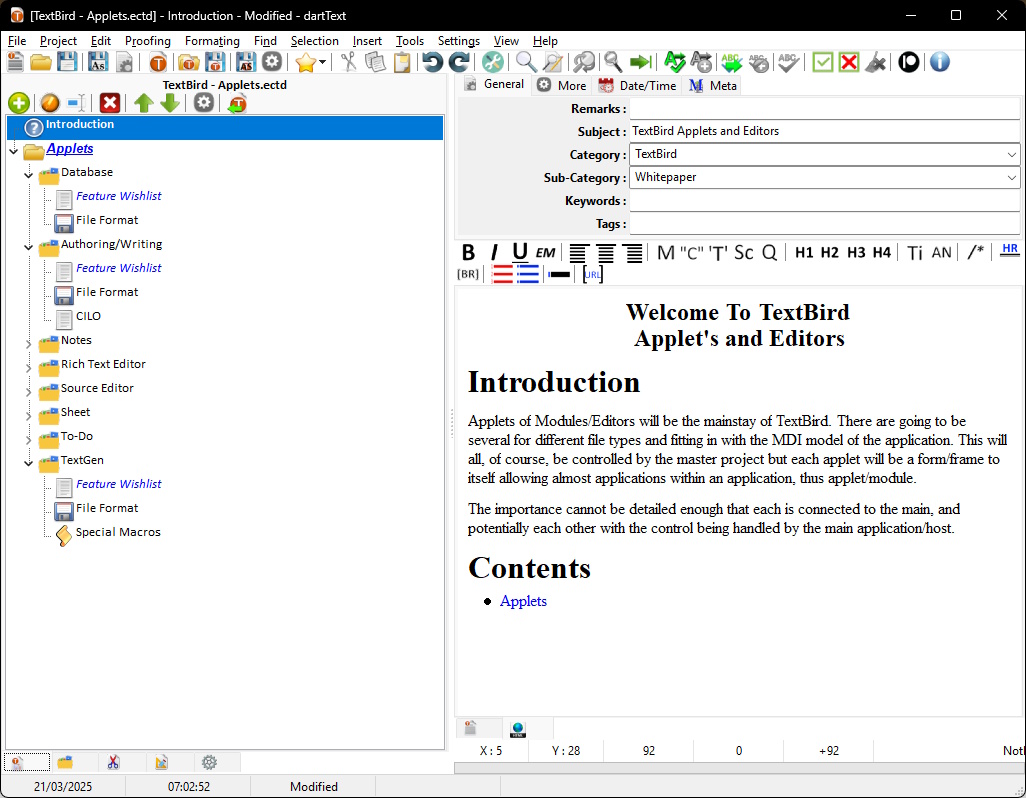Collapse the top-level Applets folder node
The image size is (1026, 798).
coord(14,150)
